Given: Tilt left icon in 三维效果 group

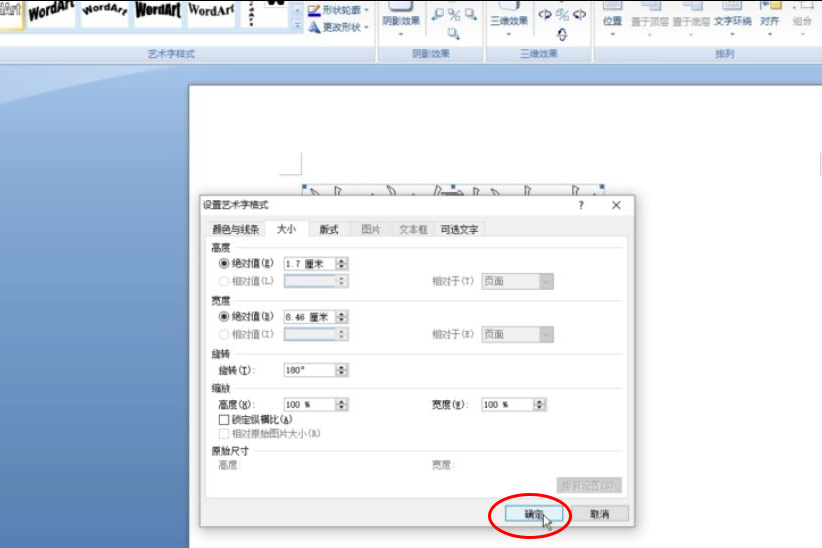Looking at the screenshot, I should [545, 15].
